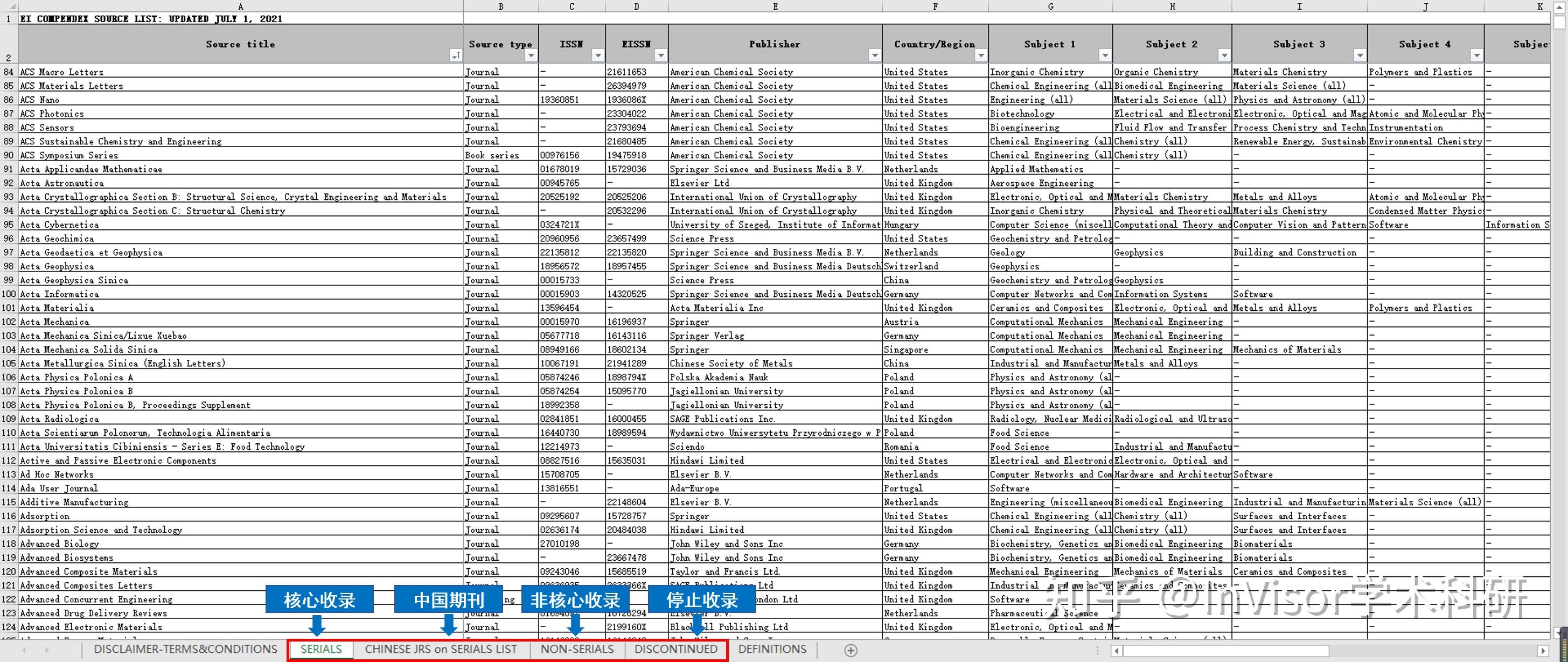Select the title cell EI COMPENDEX SOURCE LIST

tap(240, 18)
